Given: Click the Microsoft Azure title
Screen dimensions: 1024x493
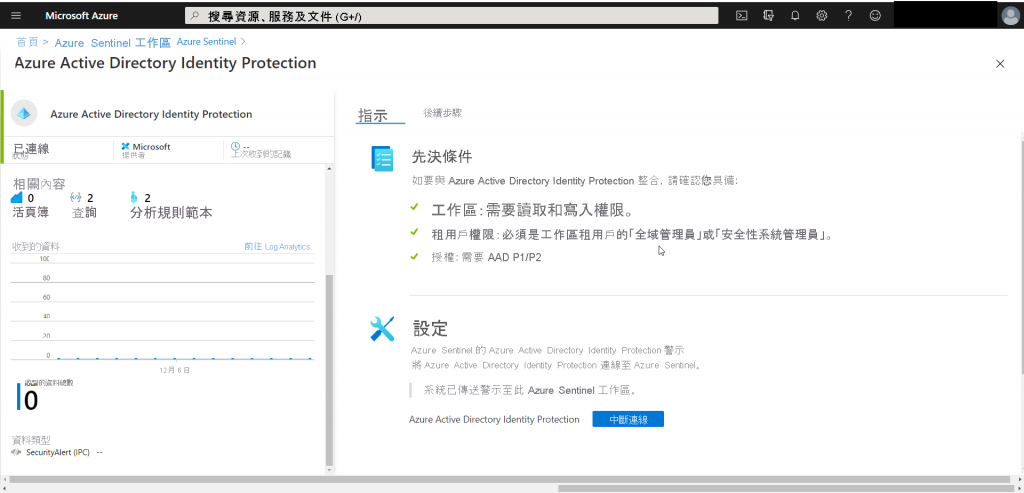Looking at the screenshot, I should pyautogui.click(x=82, y=16).
